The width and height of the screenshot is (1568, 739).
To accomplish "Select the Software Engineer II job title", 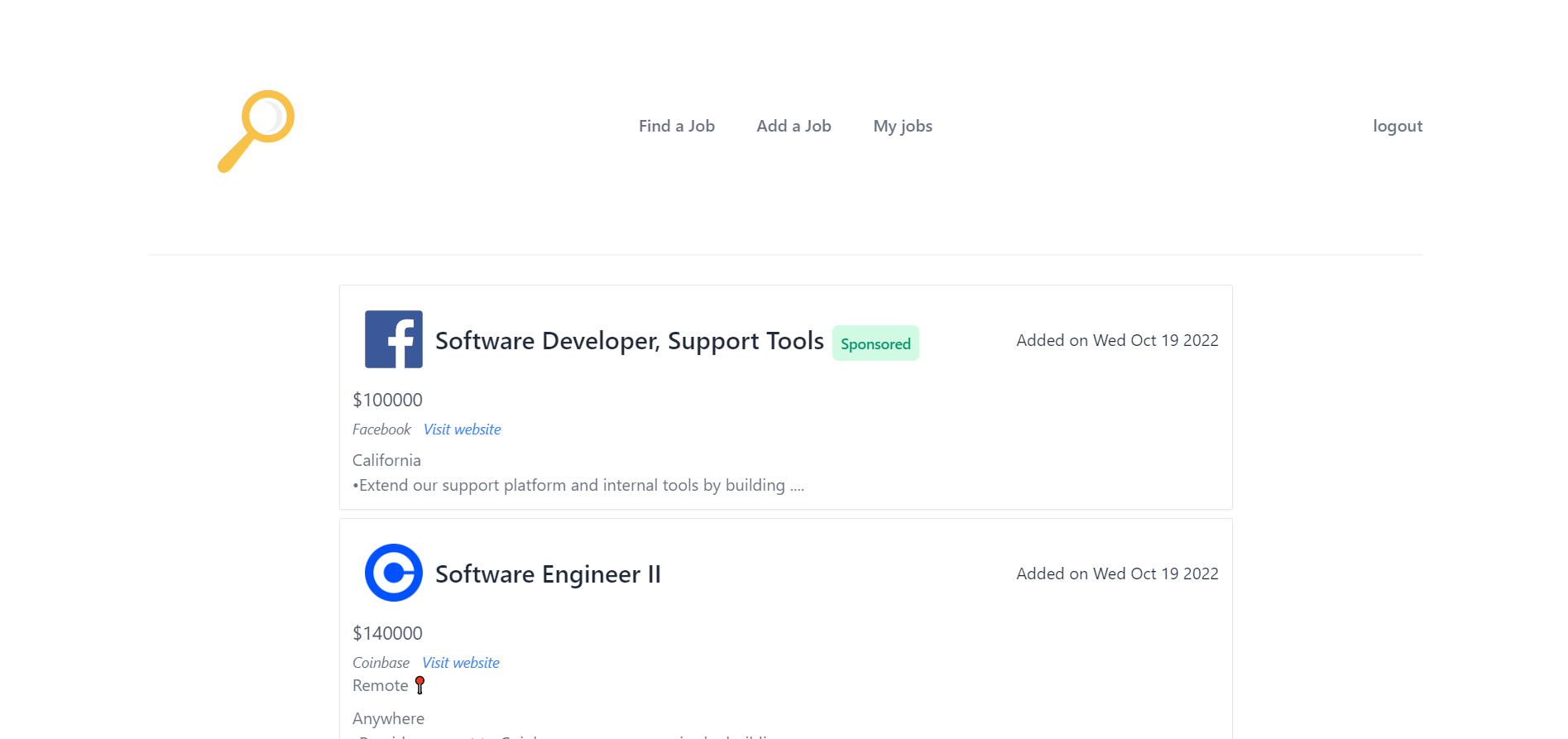I will 548,574.
